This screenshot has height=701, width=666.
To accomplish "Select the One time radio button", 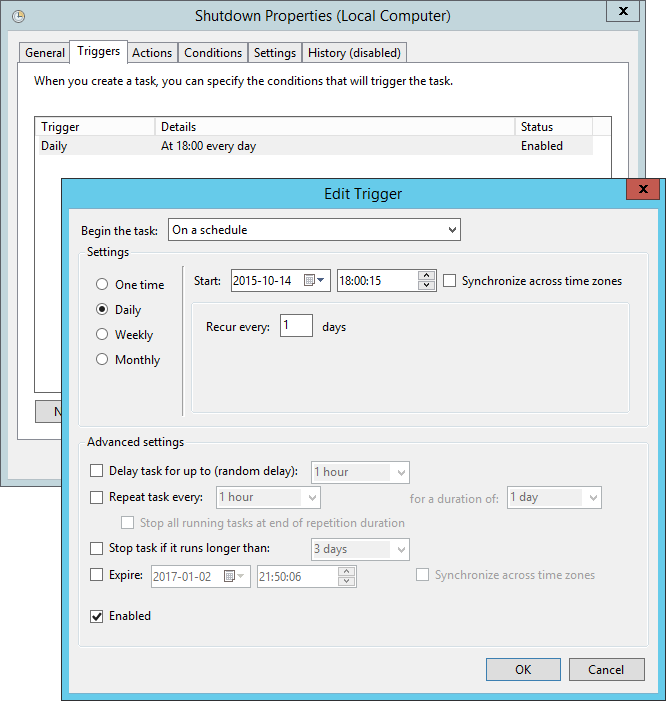I will [102, 285].
